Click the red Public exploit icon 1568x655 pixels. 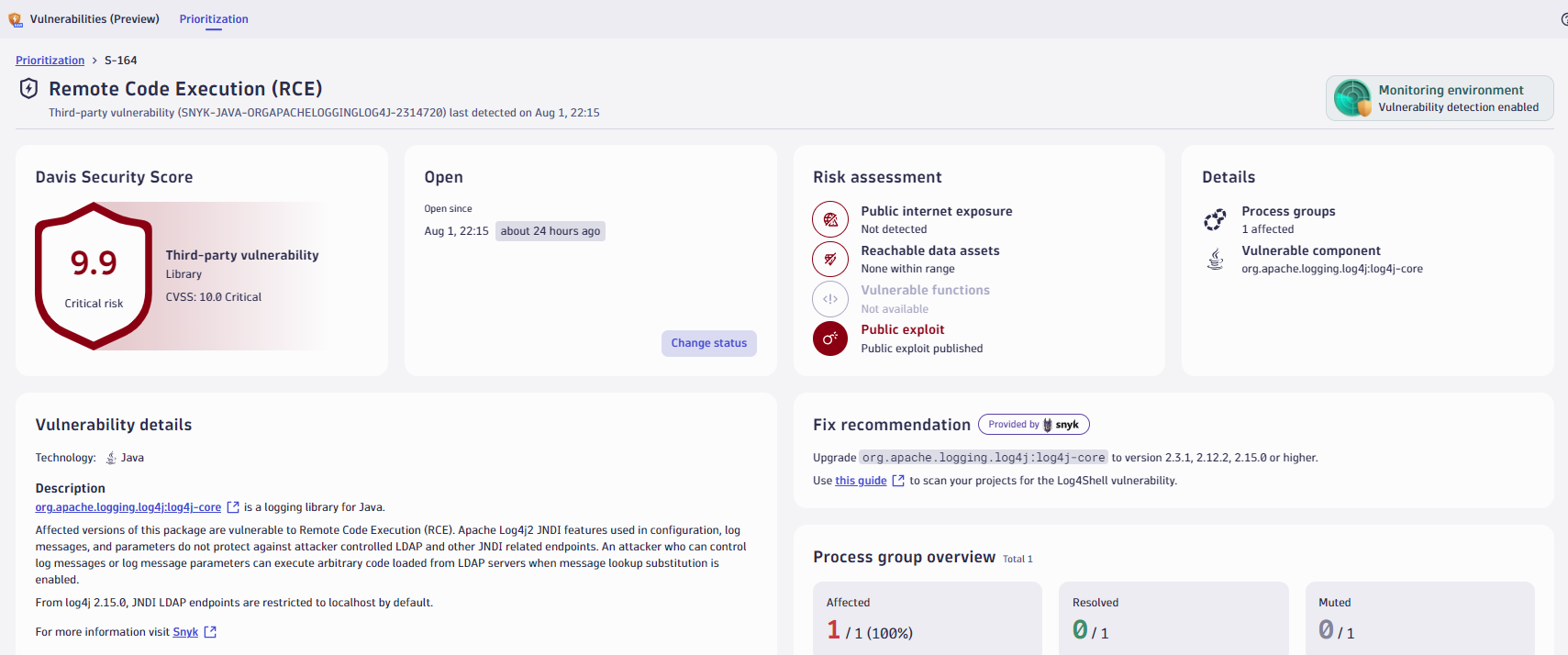[829, 339]
